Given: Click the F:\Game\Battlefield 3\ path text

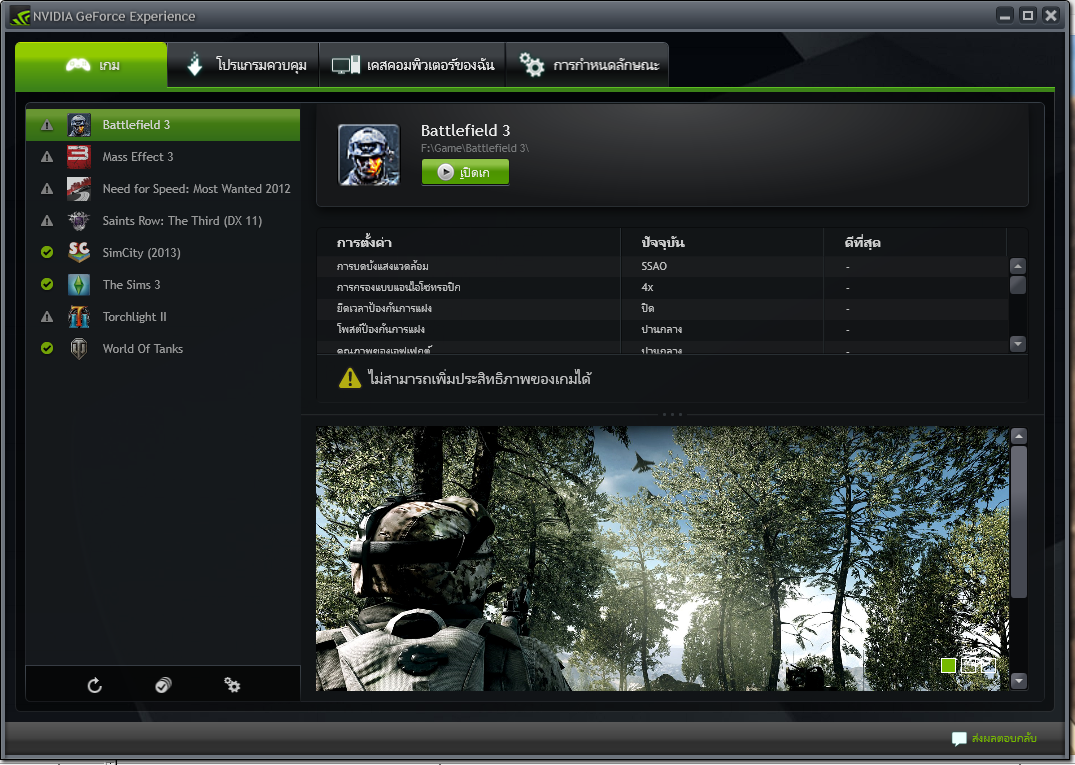Looking at the screenshot, I should (x=474, y=148).
